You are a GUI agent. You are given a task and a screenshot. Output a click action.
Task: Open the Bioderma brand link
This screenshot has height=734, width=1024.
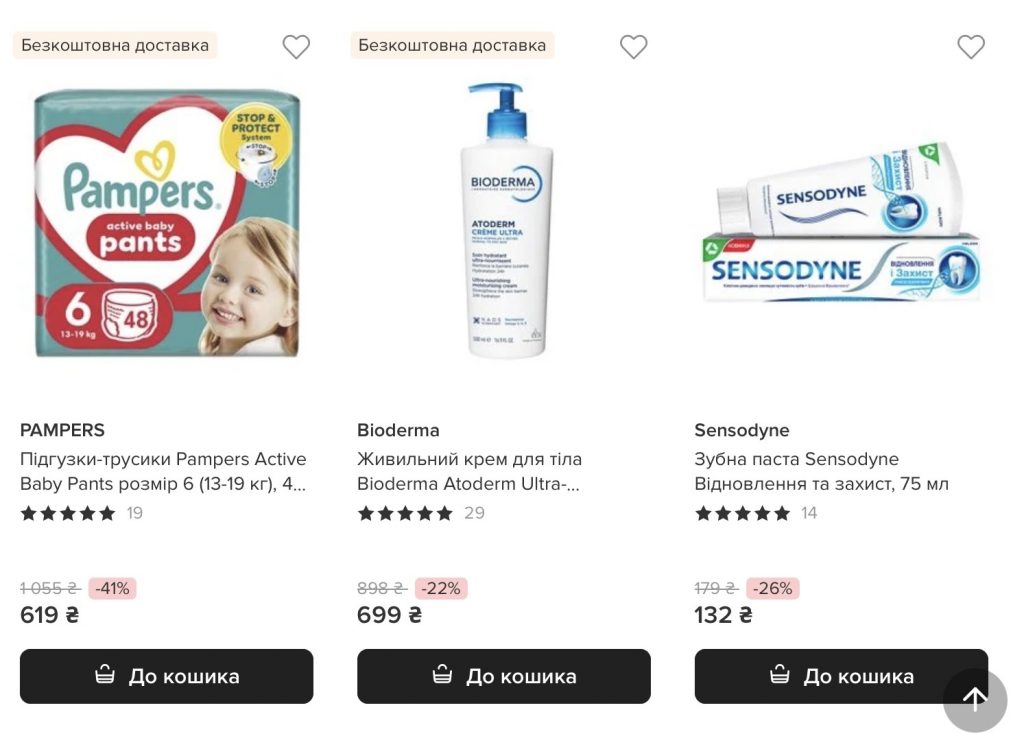pyautogui.click(x=398, y=430)
